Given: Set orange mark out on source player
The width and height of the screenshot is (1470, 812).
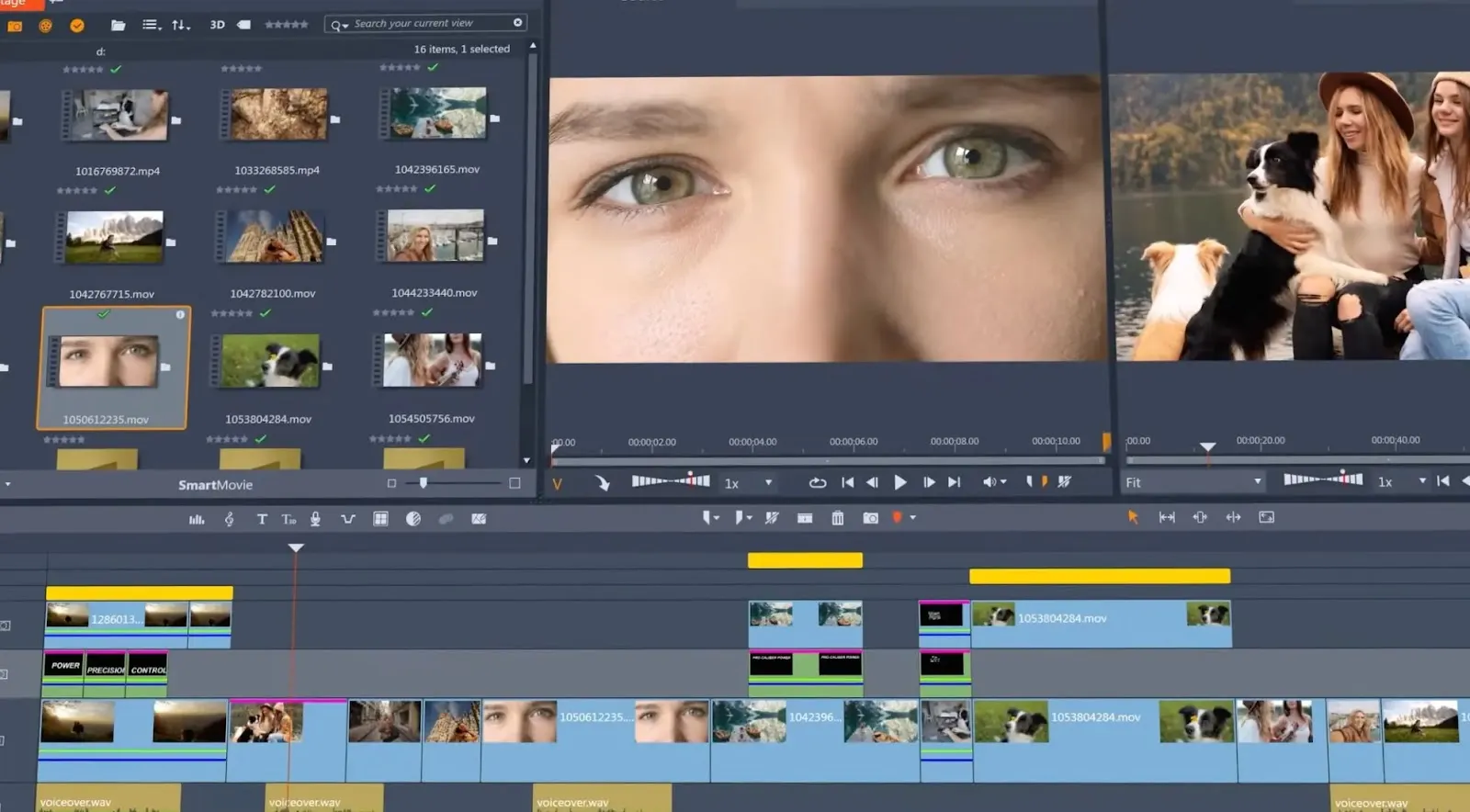Looking at the screenshot, I should click(x=1045, y=481).
